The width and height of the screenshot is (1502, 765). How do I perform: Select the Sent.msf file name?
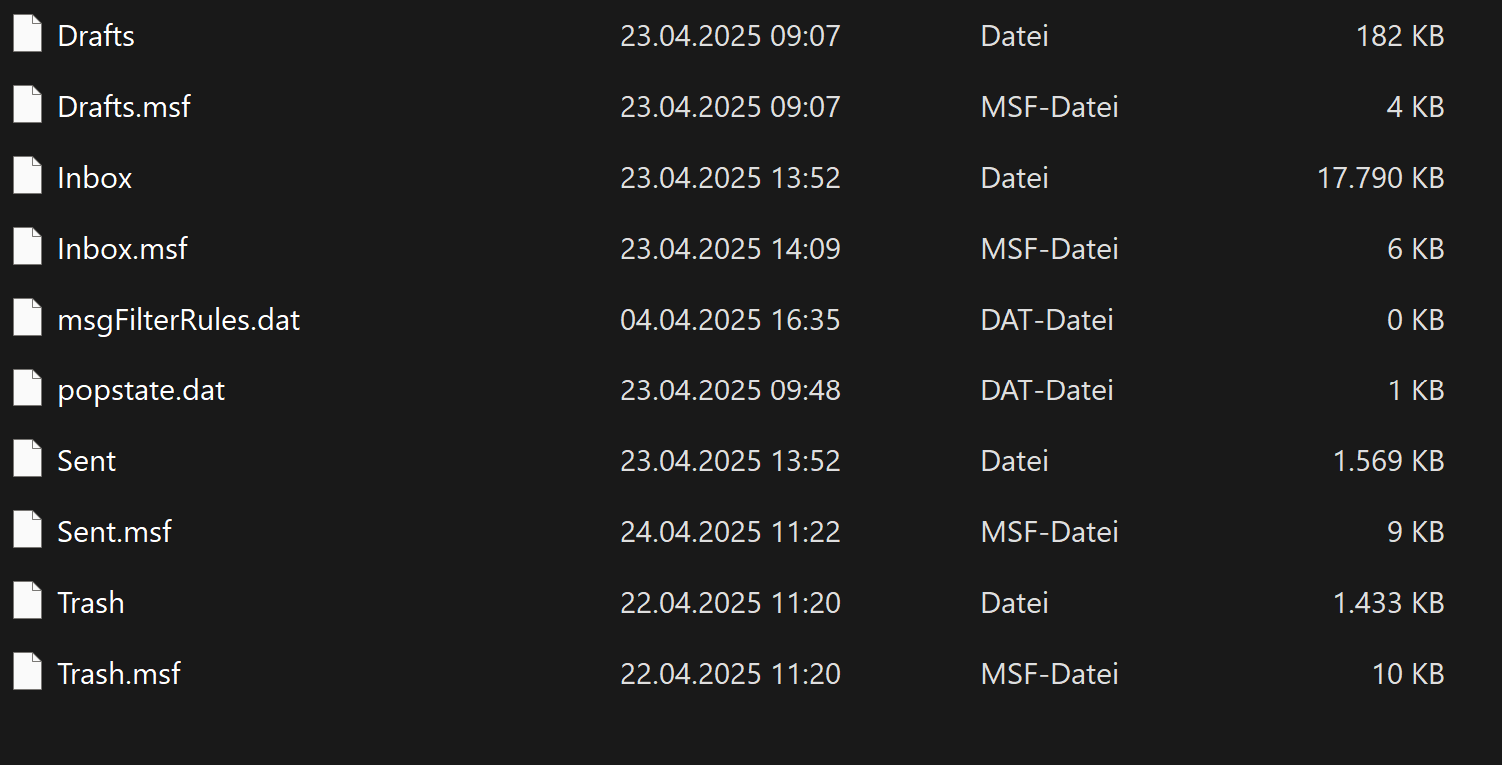114,532
